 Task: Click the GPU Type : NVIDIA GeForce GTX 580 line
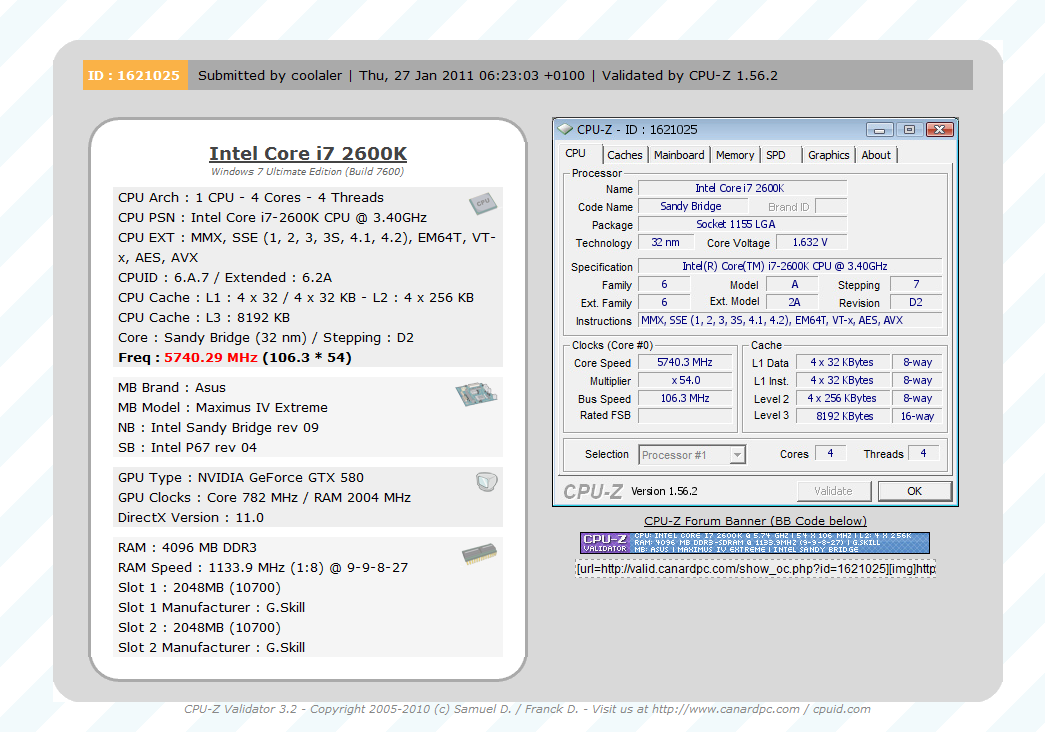(x=241, y=477)
